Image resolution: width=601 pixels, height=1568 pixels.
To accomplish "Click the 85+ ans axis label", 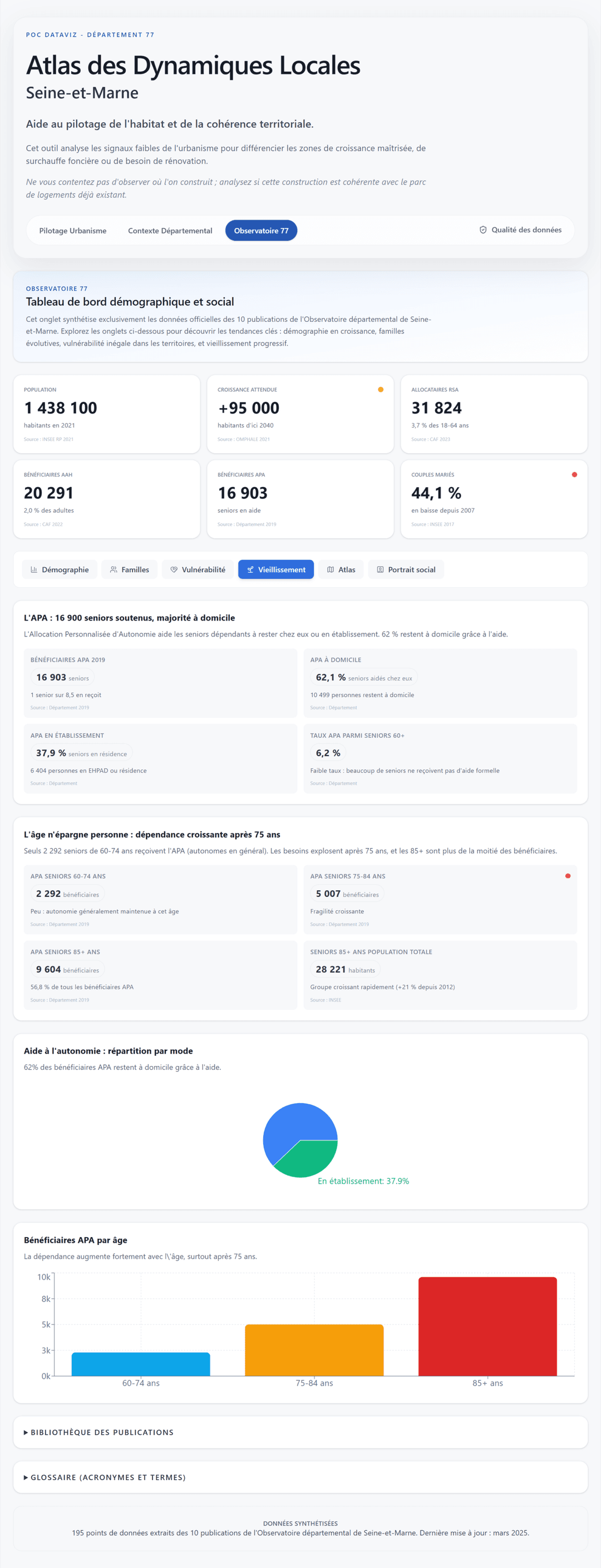I will [x=487, y=1383].
